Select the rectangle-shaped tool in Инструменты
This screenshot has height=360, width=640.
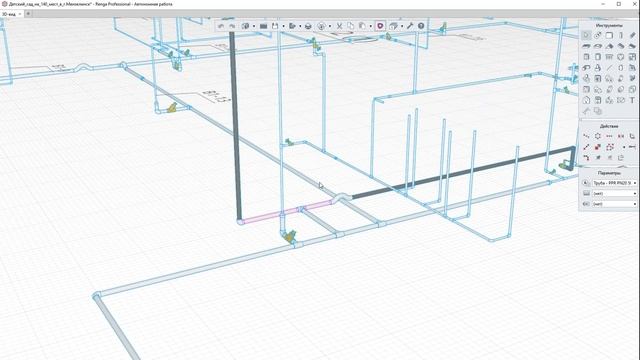tap(609, 36)
